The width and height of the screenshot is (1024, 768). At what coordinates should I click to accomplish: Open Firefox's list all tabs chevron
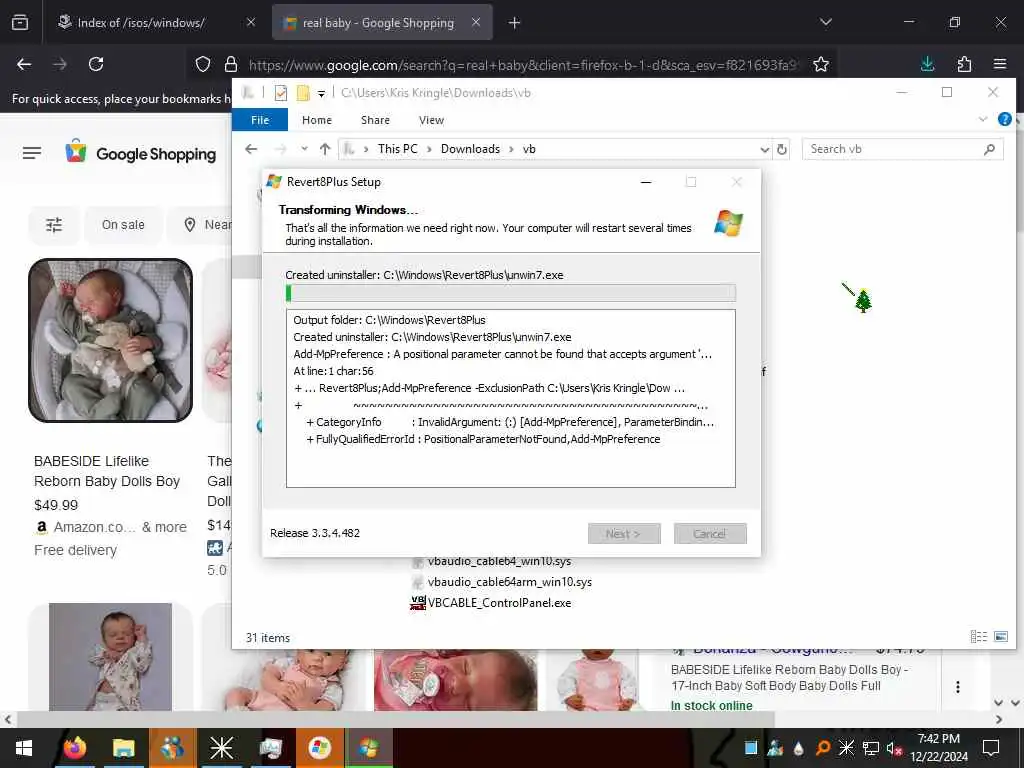click(x=825, y=22)
